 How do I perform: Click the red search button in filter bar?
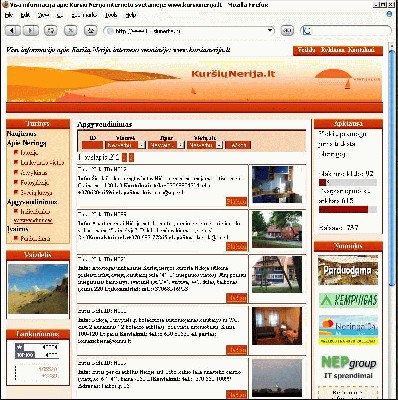[238, 145]
